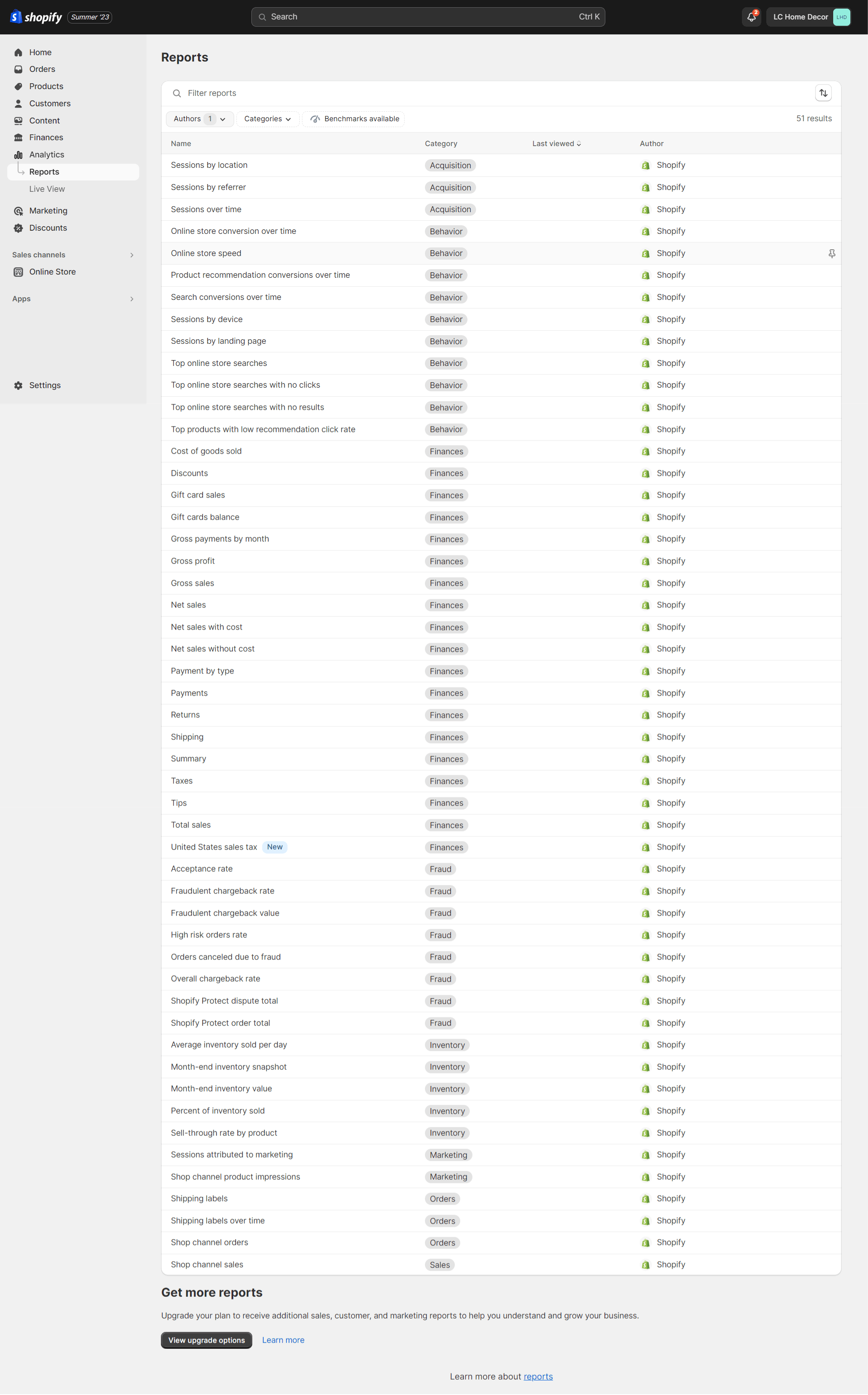Click the Marketing sidebar icon
This screenshot has width=868, height=1395.
tap(18, 211)
